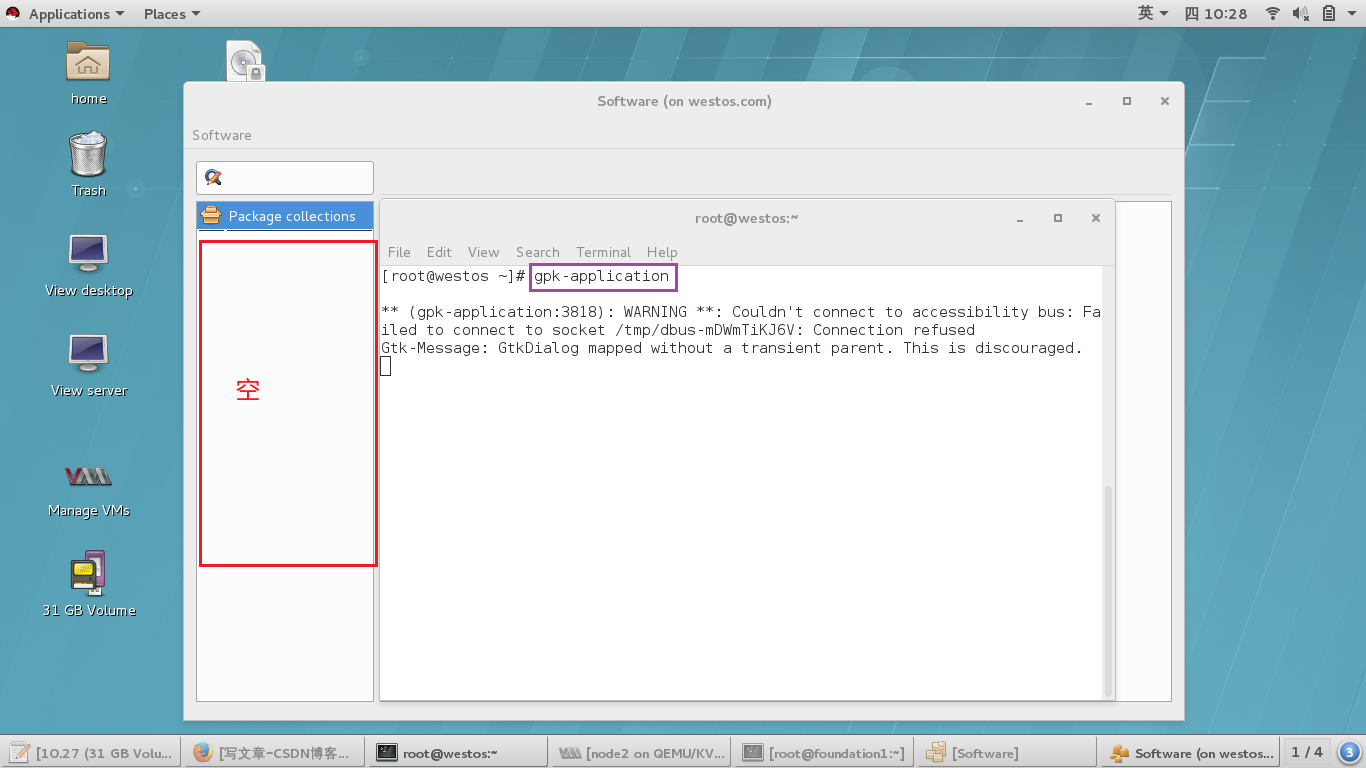Viewport: 1366px width, 768px height.
Task: Open the terminal Edit menu
Action: click(x=439, y=252)
